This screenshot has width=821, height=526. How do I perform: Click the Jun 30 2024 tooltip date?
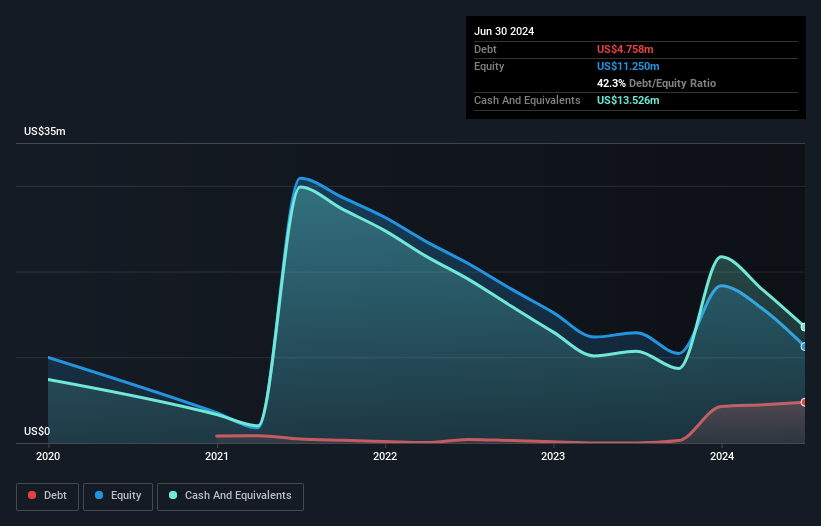click(x=504, y=31)
